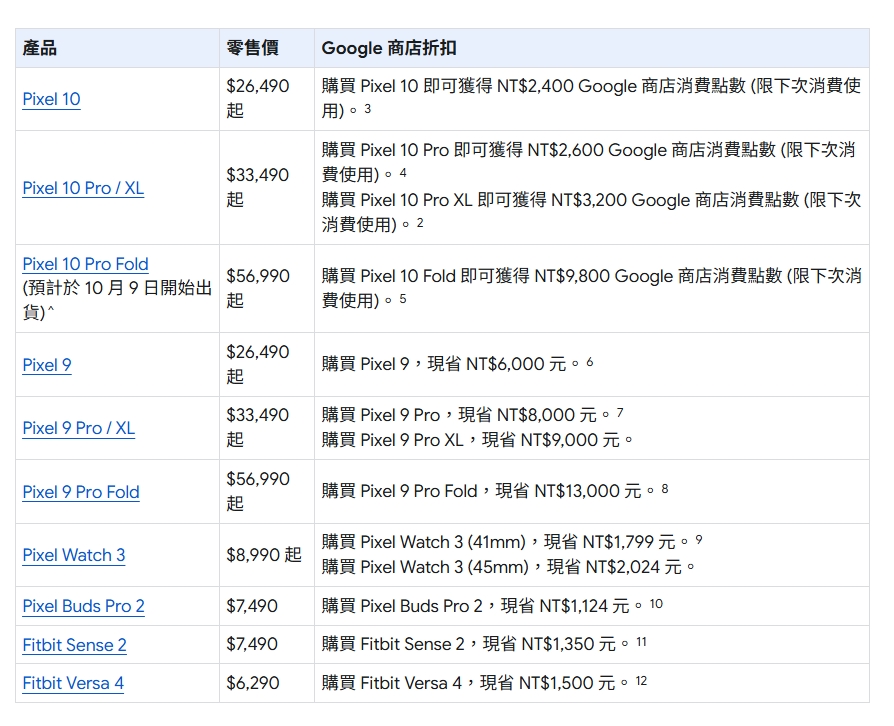Click the $8,990 起 price cell
Image resolution: width=894 pixels, height=726 pixels.
pos(264,555)
